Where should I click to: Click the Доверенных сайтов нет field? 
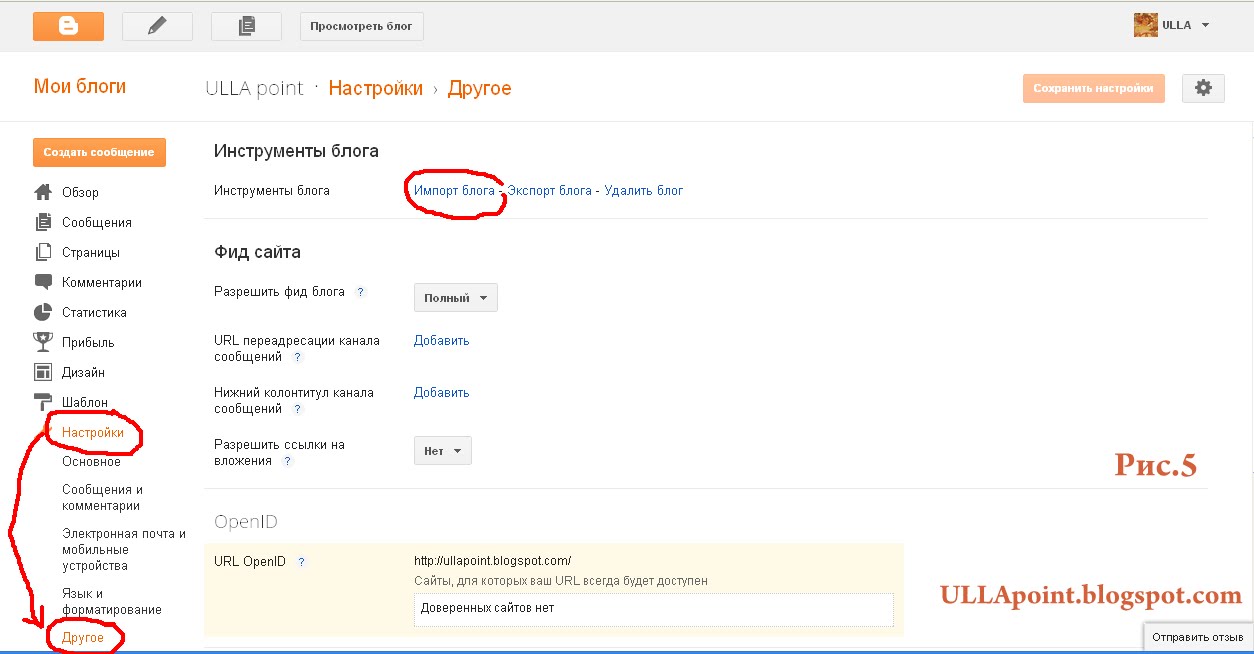click(x=653, y=608)
